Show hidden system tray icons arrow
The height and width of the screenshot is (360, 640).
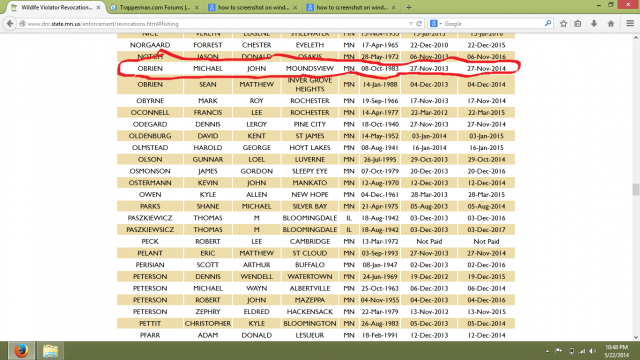click(x=547, y=351)
